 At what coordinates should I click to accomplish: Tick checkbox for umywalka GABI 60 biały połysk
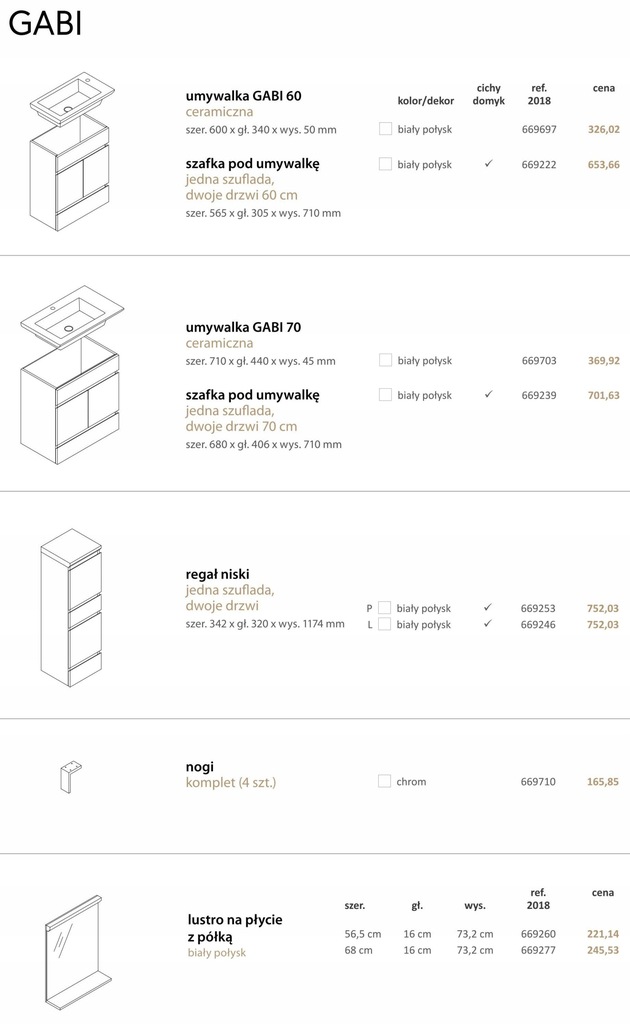coord(385,129)
